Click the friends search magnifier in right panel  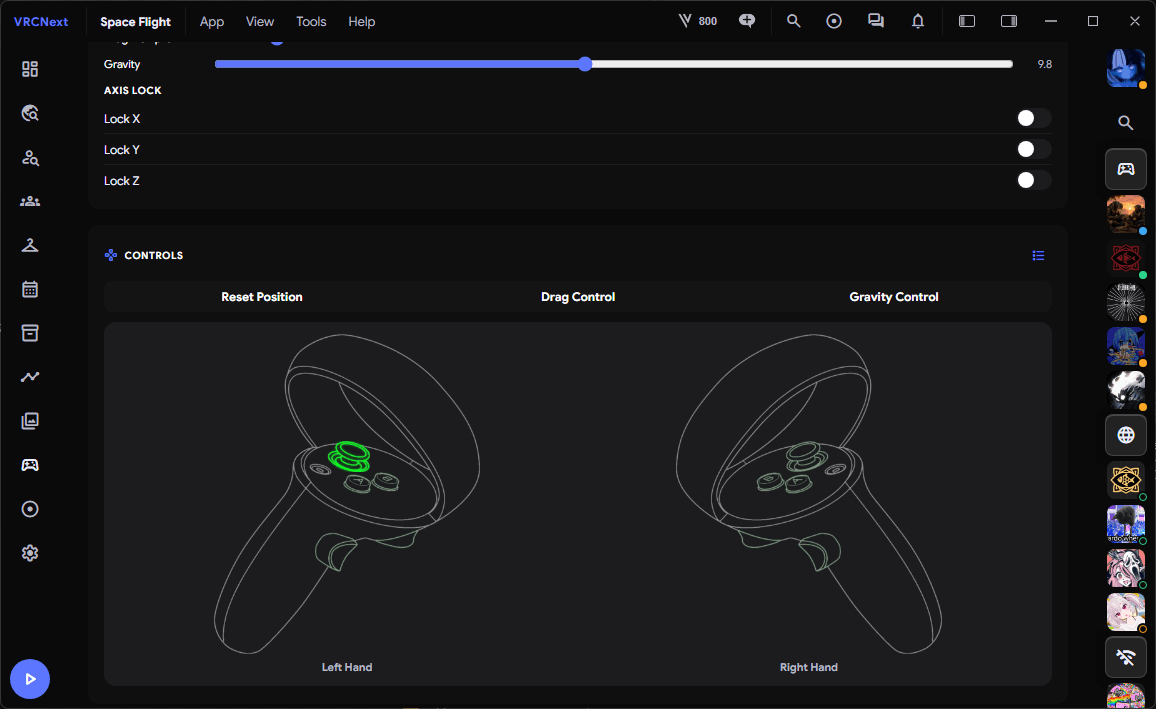[x=1125, y=123]
